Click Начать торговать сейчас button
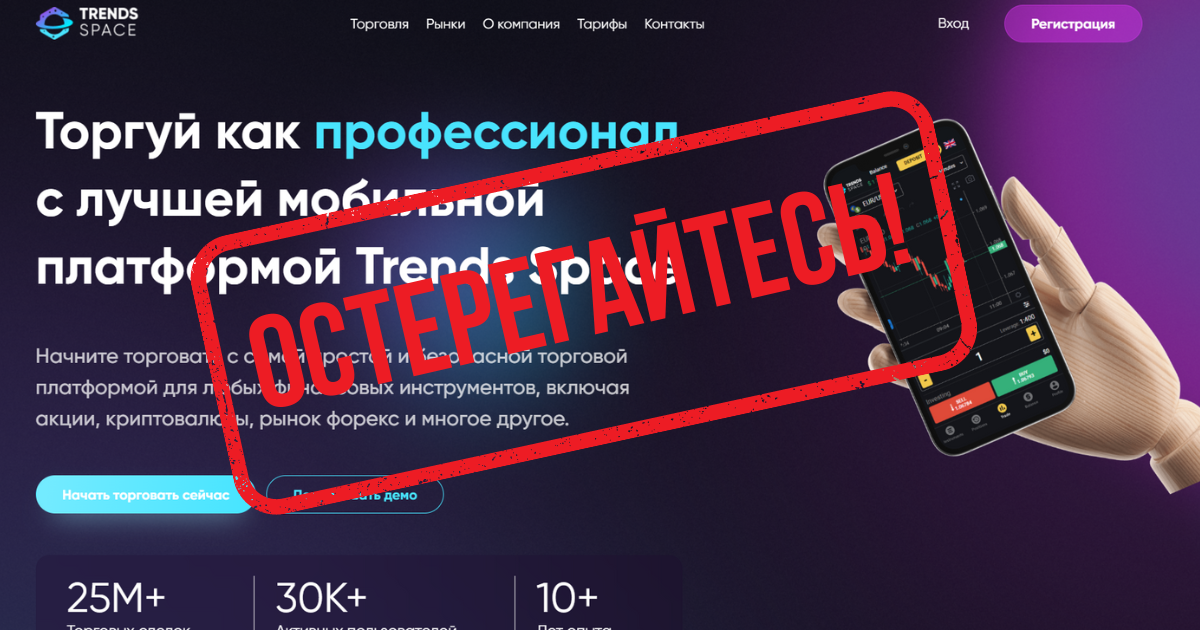1200x630 pixels. pyautogui.click(x=146, y=495)
